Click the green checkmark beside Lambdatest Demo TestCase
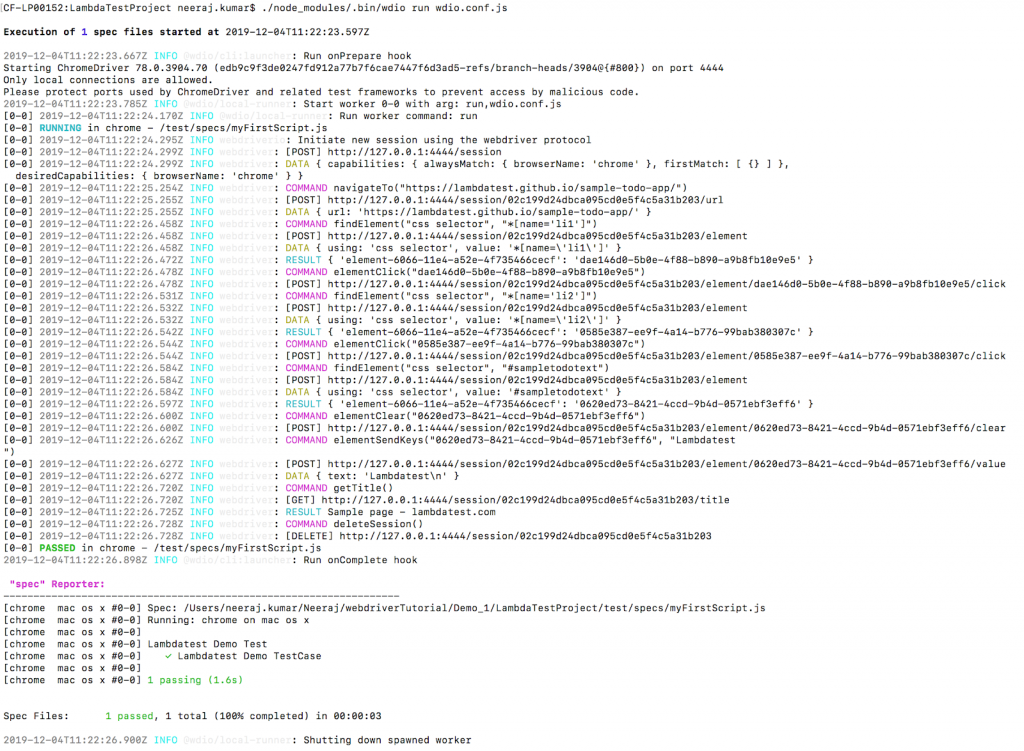This screenshot has width=1024, height=751. (168, 656)
